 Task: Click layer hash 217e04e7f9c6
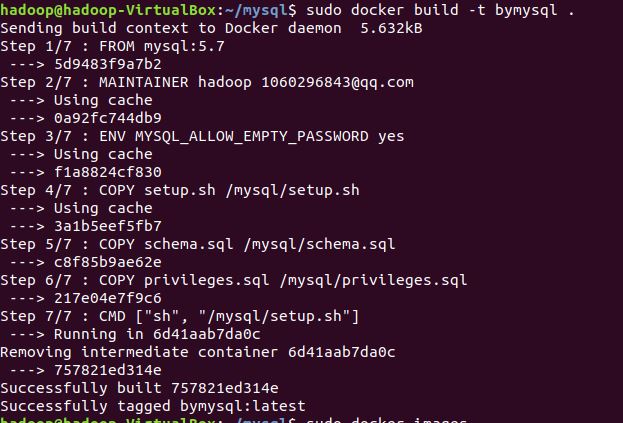[x=108, y=298]
